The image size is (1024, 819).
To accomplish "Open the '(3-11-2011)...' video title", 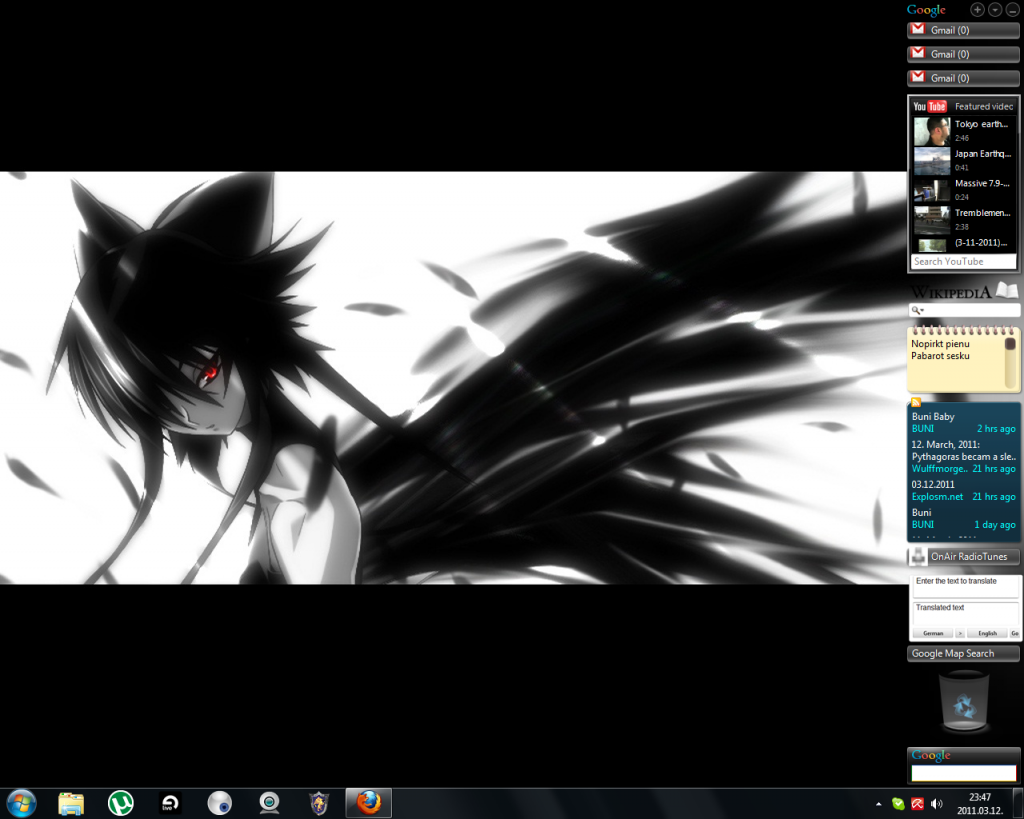I will 981,242.
